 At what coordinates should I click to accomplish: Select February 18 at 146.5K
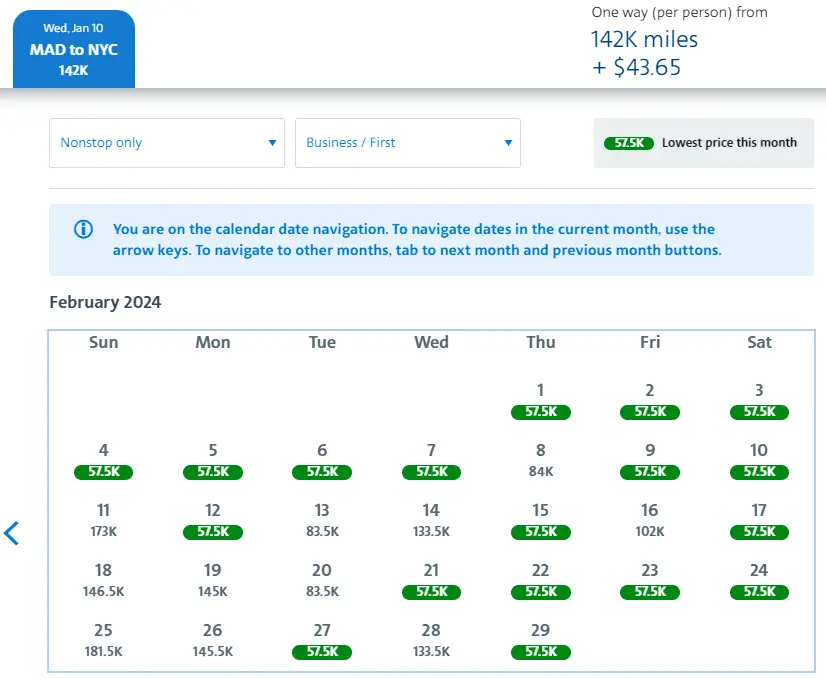103,580
